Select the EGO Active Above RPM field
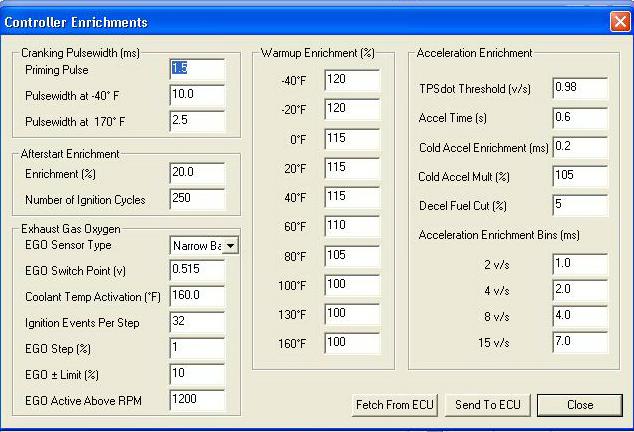Screen dimensions: 634x432 click(x=197, y=401)
